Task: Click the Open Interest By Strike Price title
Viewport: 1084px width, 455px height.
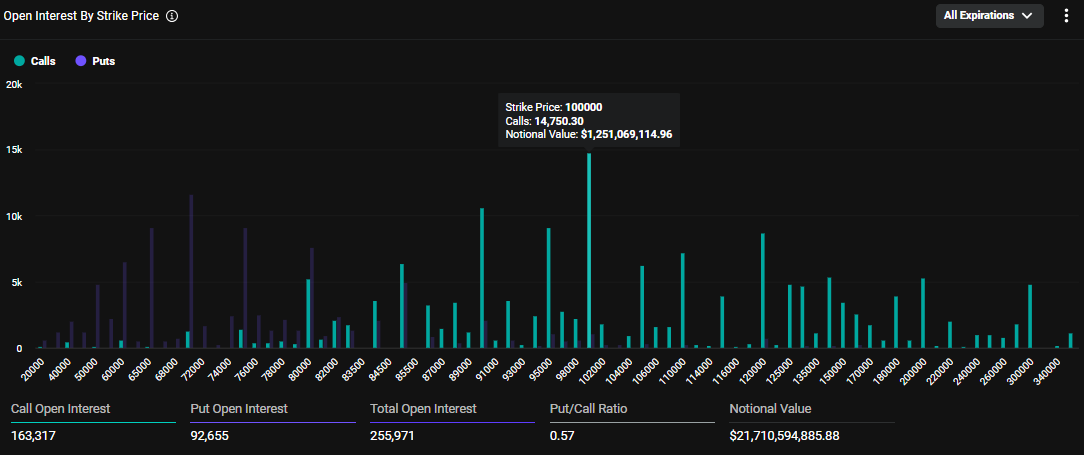Action: tap(81, 17)
